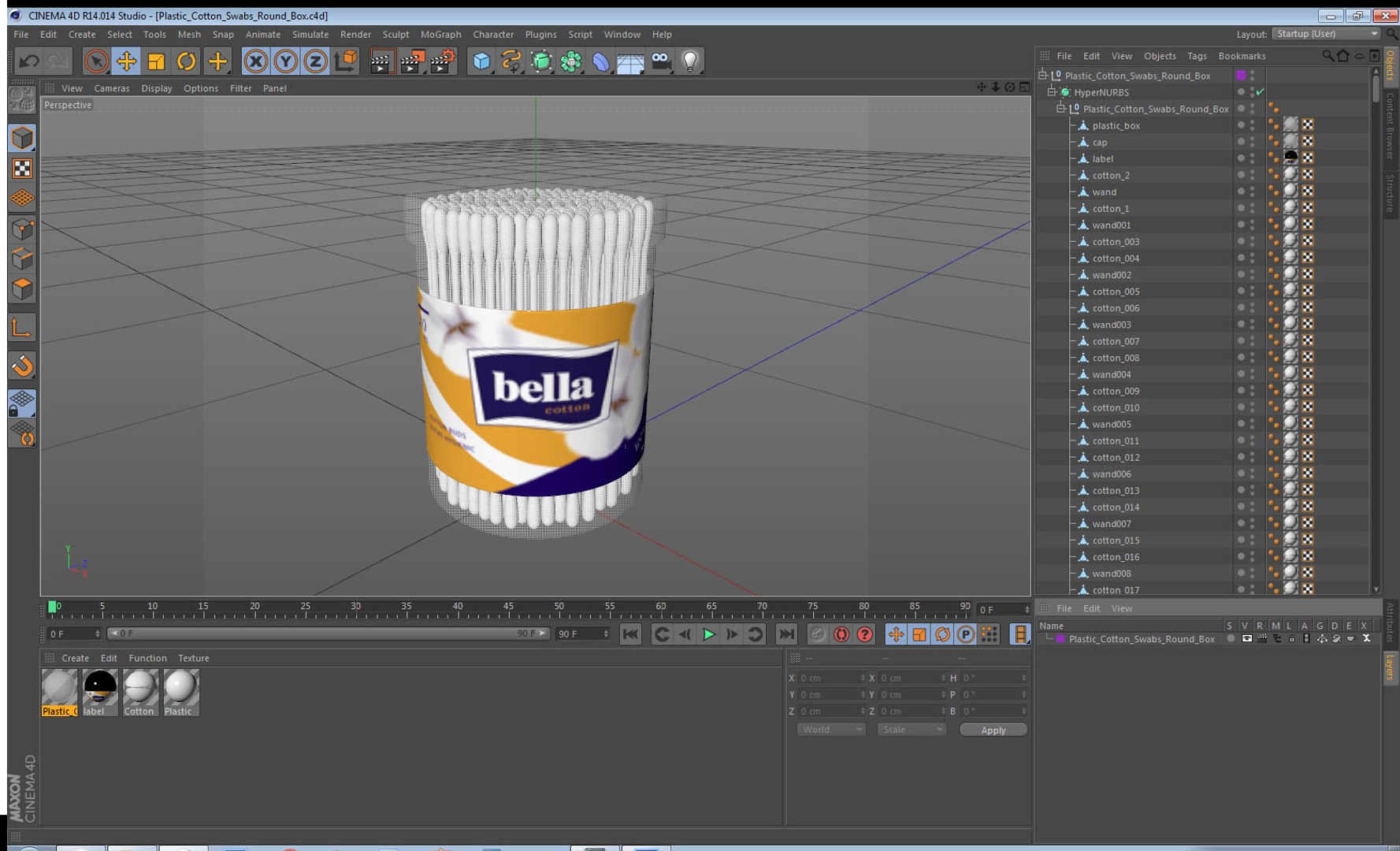Click the Record Active Objects button
Screen dimensions: 1400x851
(x=818, y=634)
